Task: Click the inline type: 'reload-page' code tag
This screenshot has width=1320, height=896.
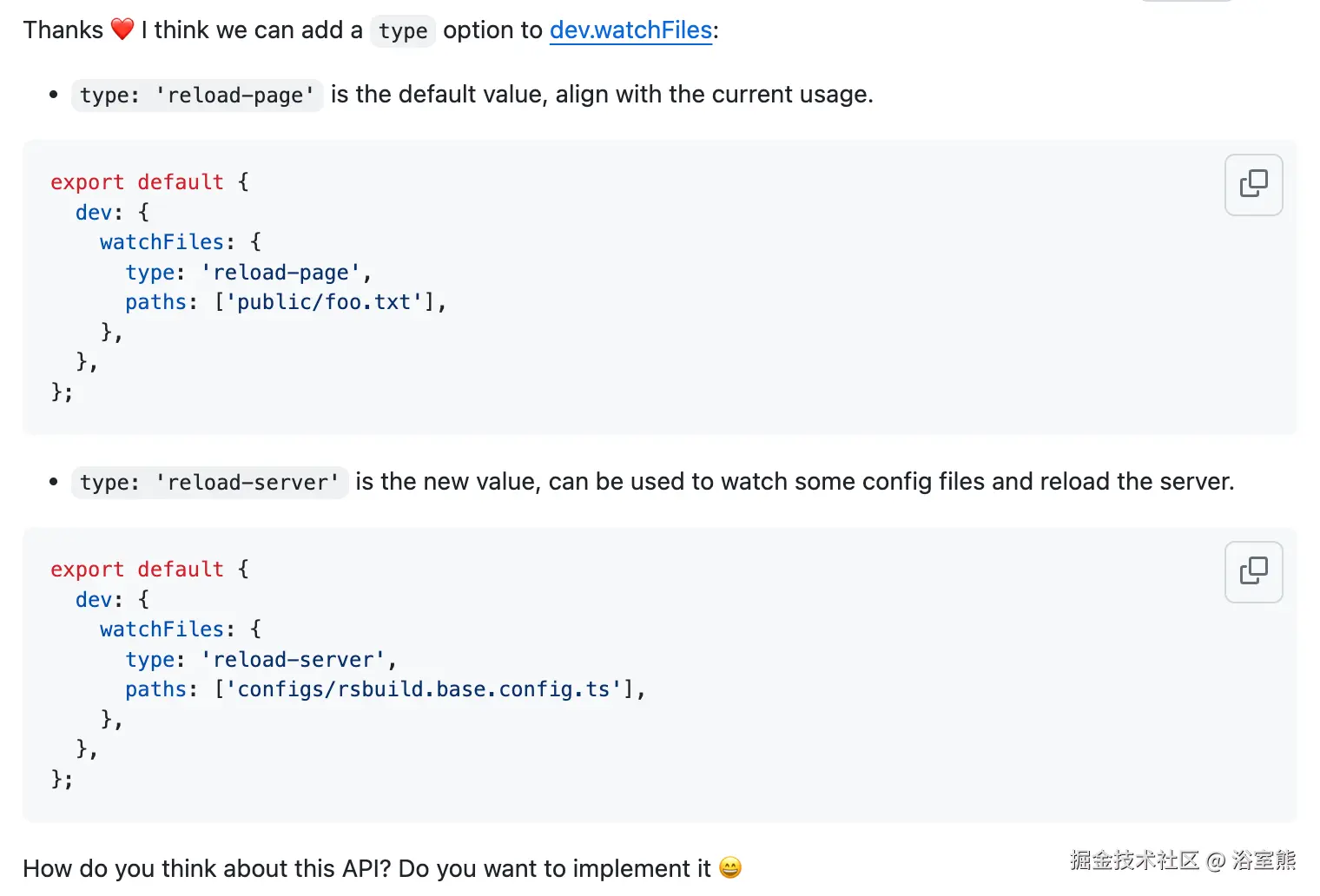Action: (197, 95)
